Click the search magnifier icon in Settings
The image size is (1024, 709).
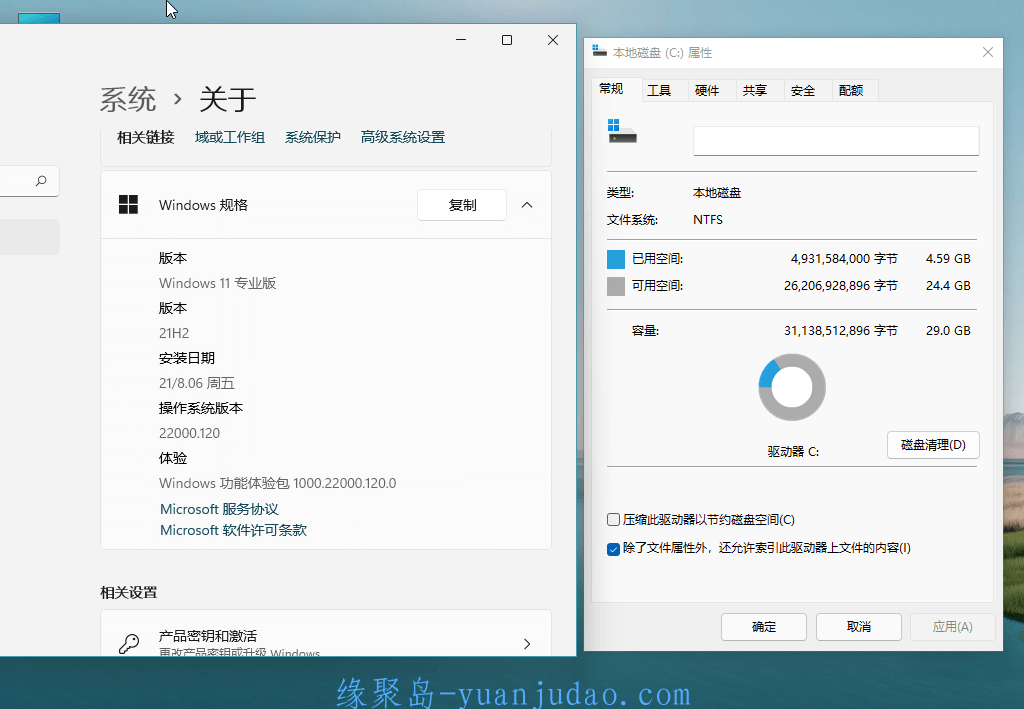point(41,181)
